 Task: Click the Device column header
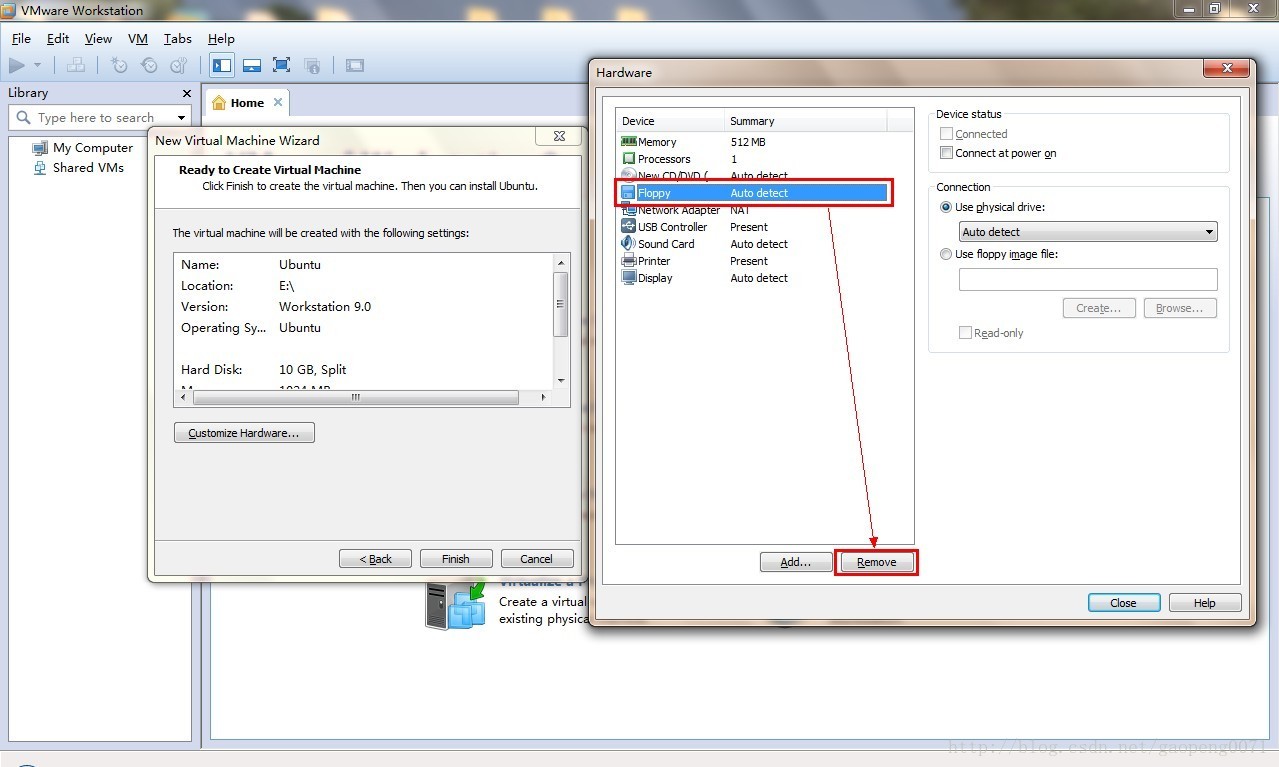tap(670, 121)
